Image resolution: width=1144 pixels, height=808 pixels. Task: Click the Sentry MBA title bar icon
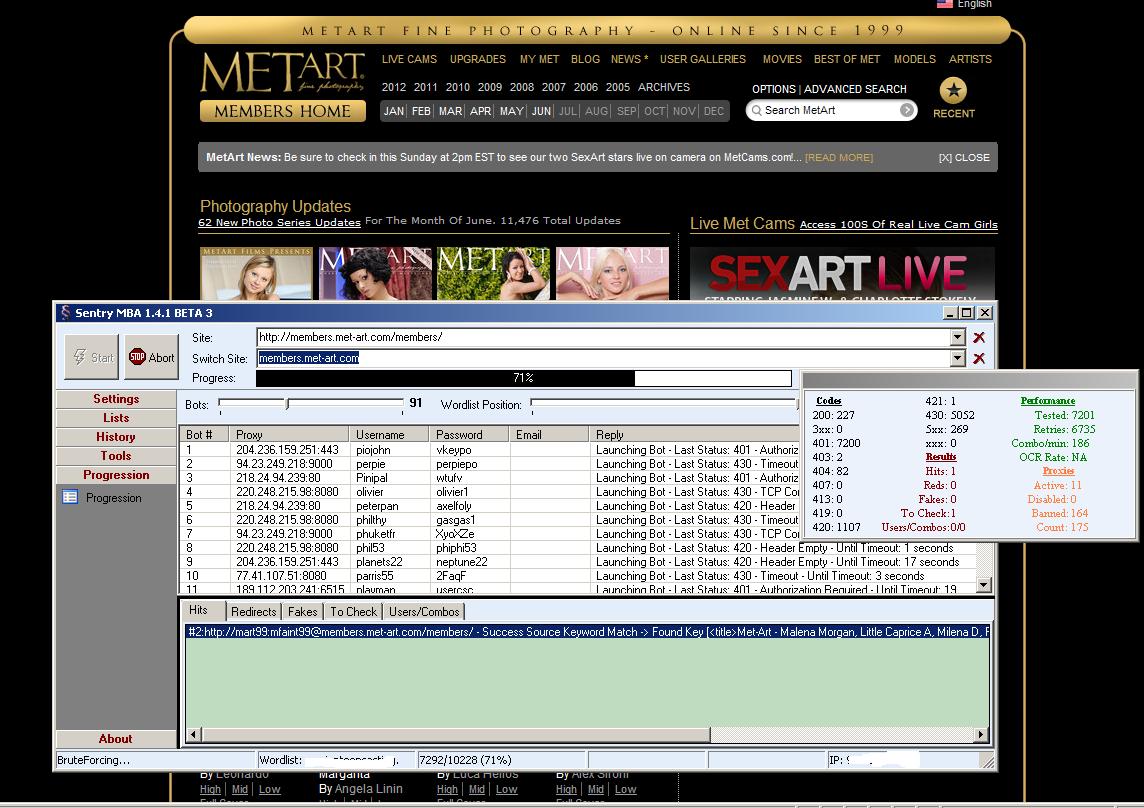pos(66,312)
